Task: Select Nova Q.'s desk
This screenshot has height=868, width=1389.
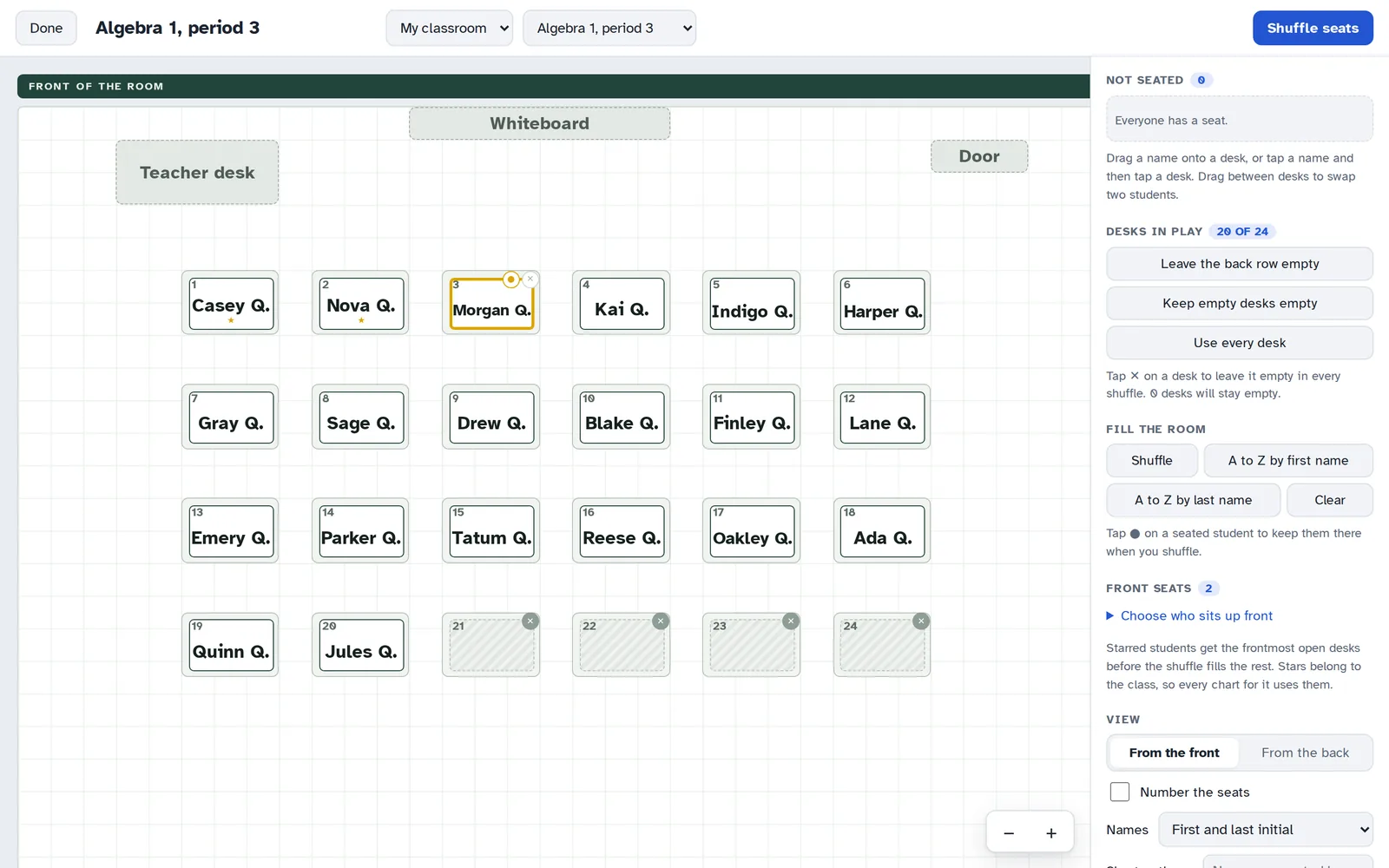Action: (x=361, y=304)
